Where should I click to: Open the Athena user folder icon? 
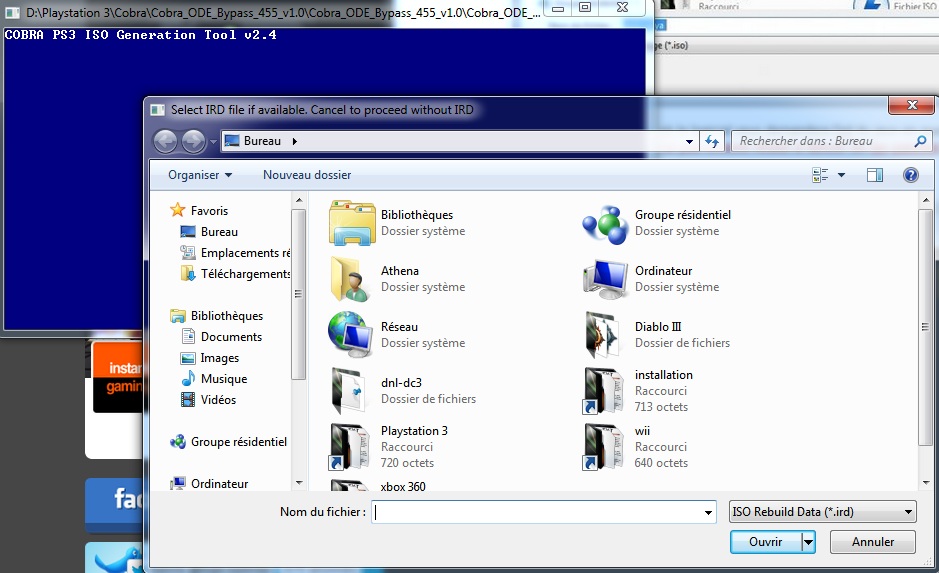click(347, 279)
